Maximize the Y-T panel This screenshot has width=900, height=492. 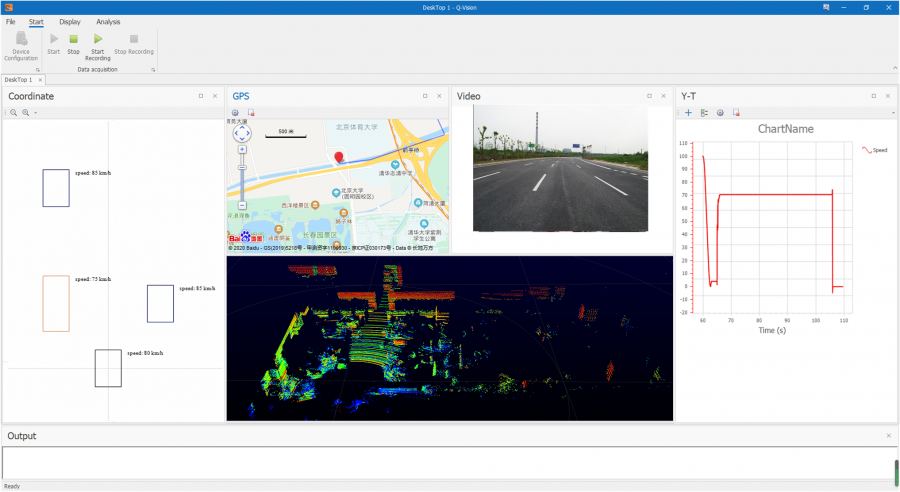coord(874,96)
